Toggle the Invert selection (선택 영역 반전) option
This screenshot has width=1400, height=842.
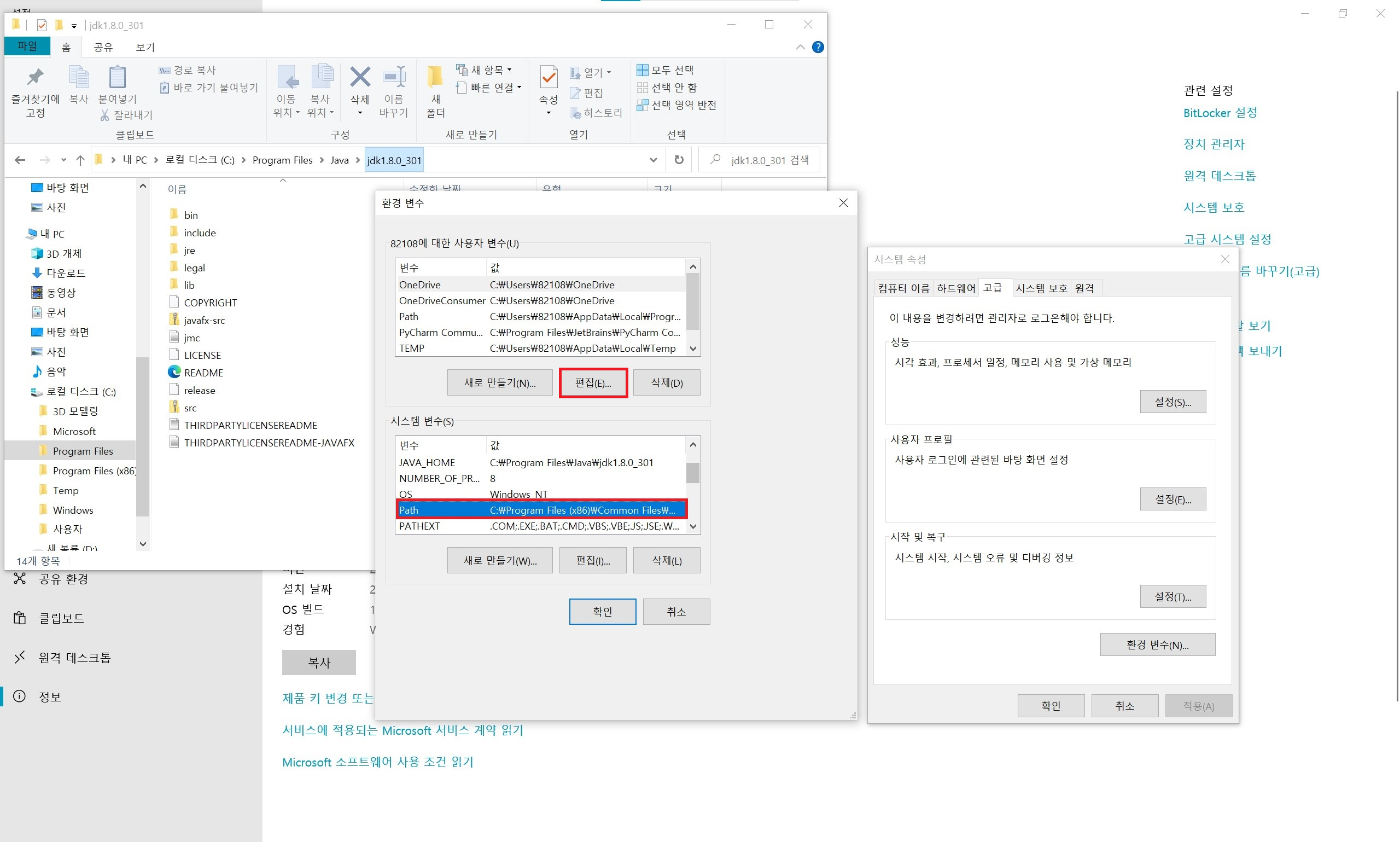[x=676, y=106]
